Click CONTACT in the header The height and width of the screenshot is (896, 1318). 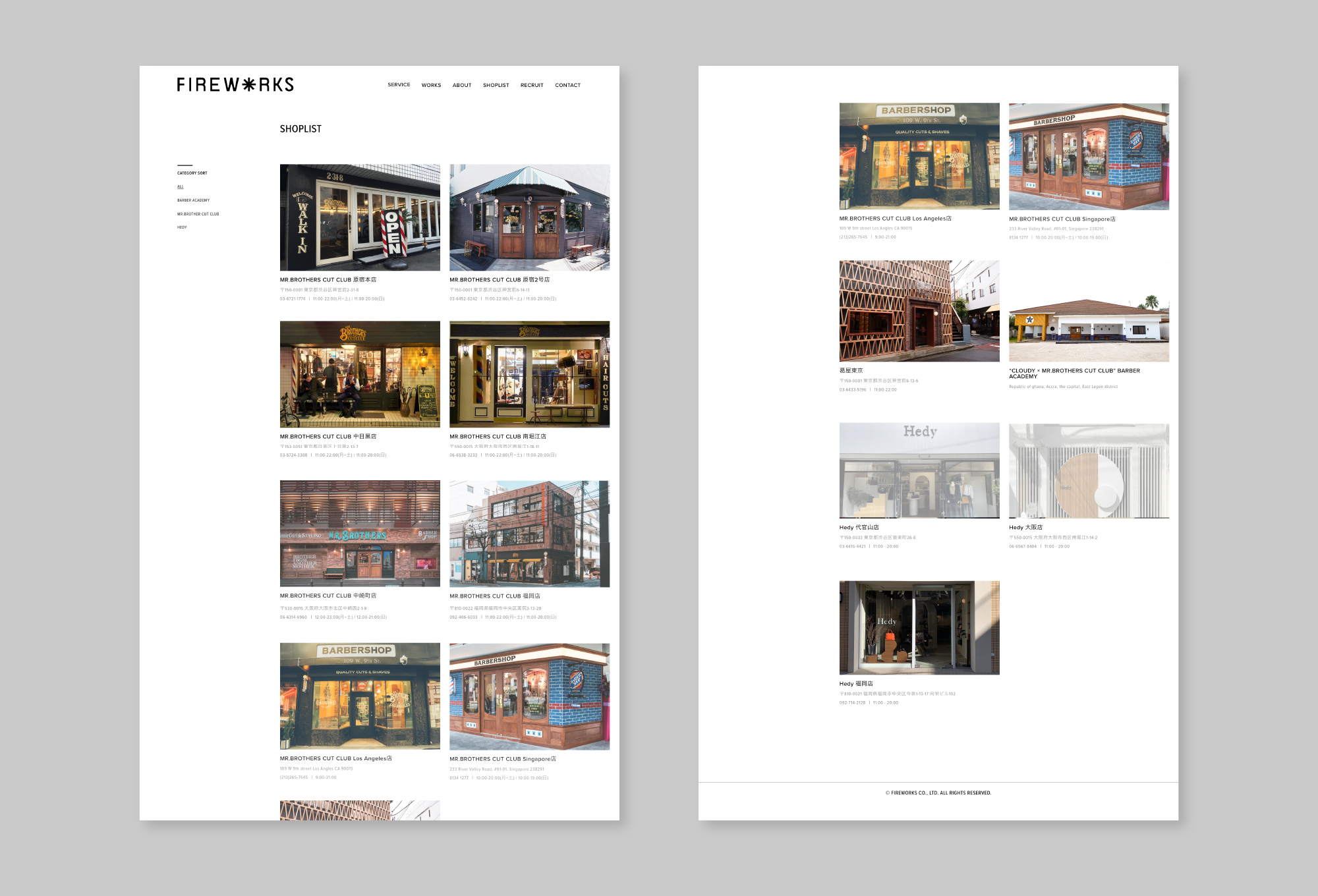click(x=567, y=86)
